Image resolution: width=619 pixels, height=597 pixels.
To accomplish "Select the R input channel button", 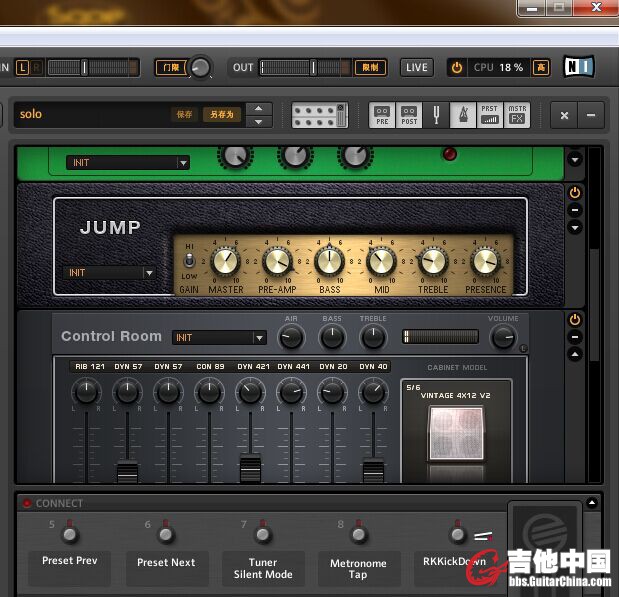I will tap(36, 68).
